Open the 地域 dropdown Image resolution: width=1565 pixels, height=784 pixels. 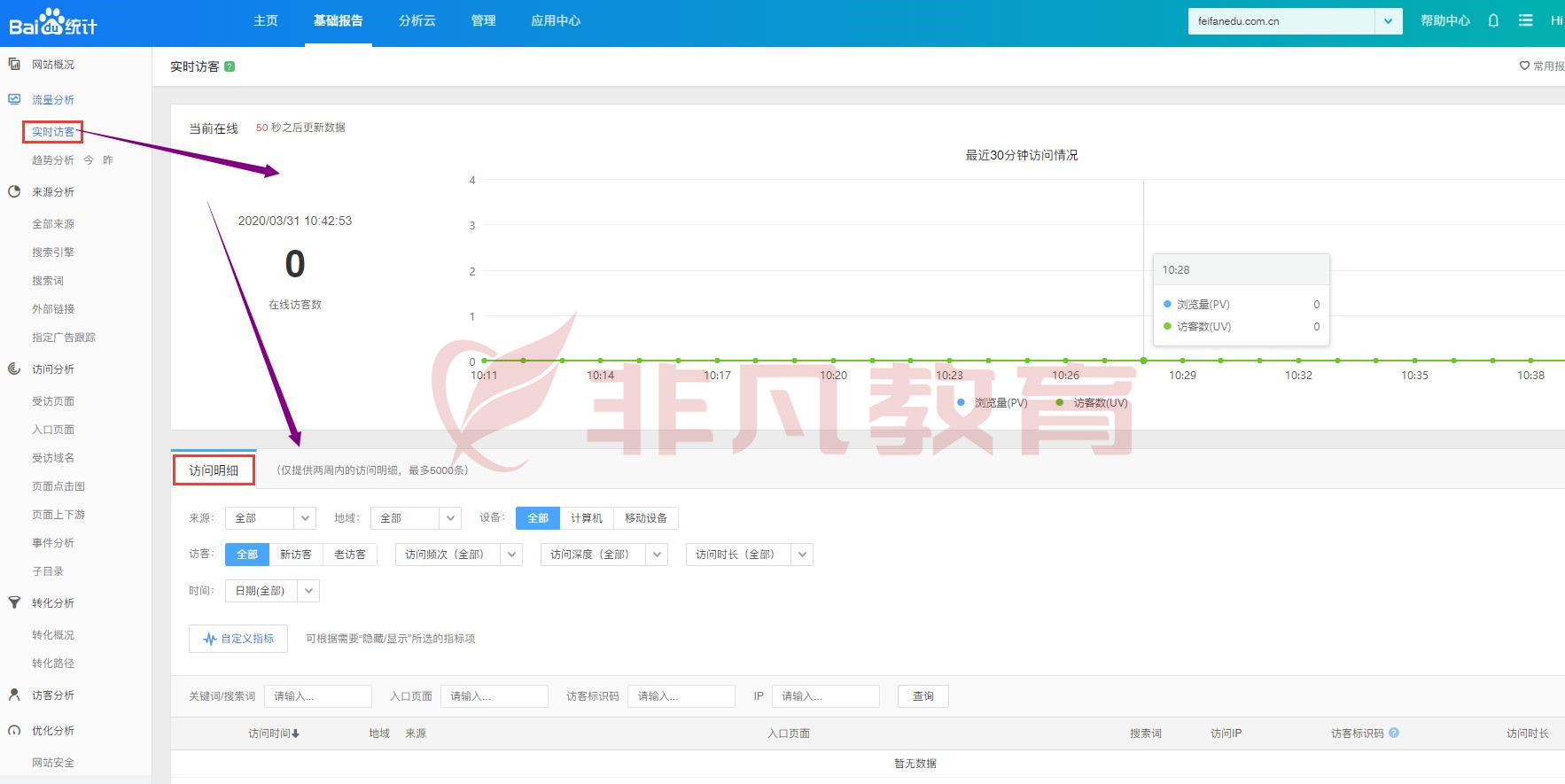click(417, 517)
